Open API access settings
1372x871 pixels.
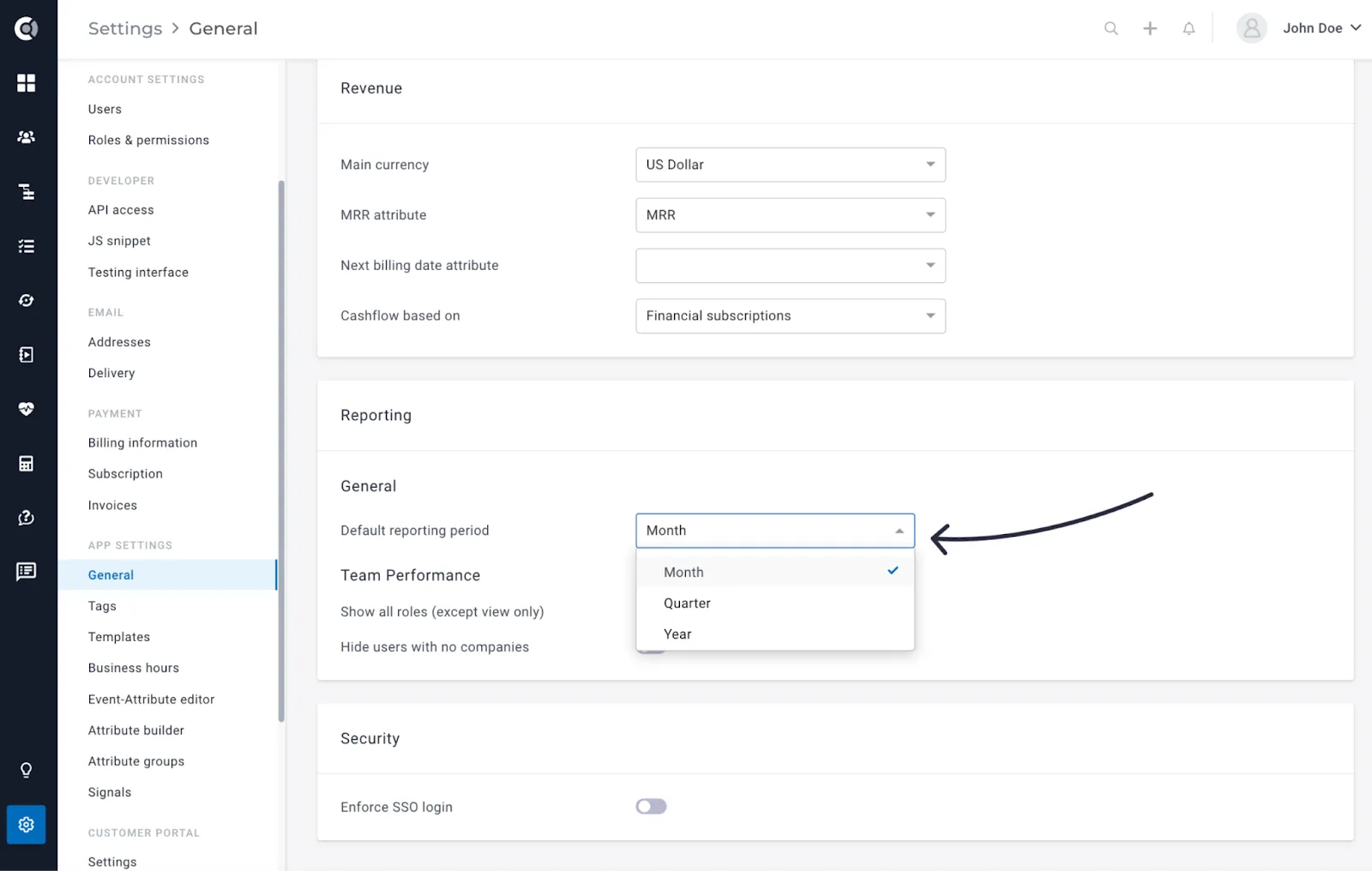121,210
